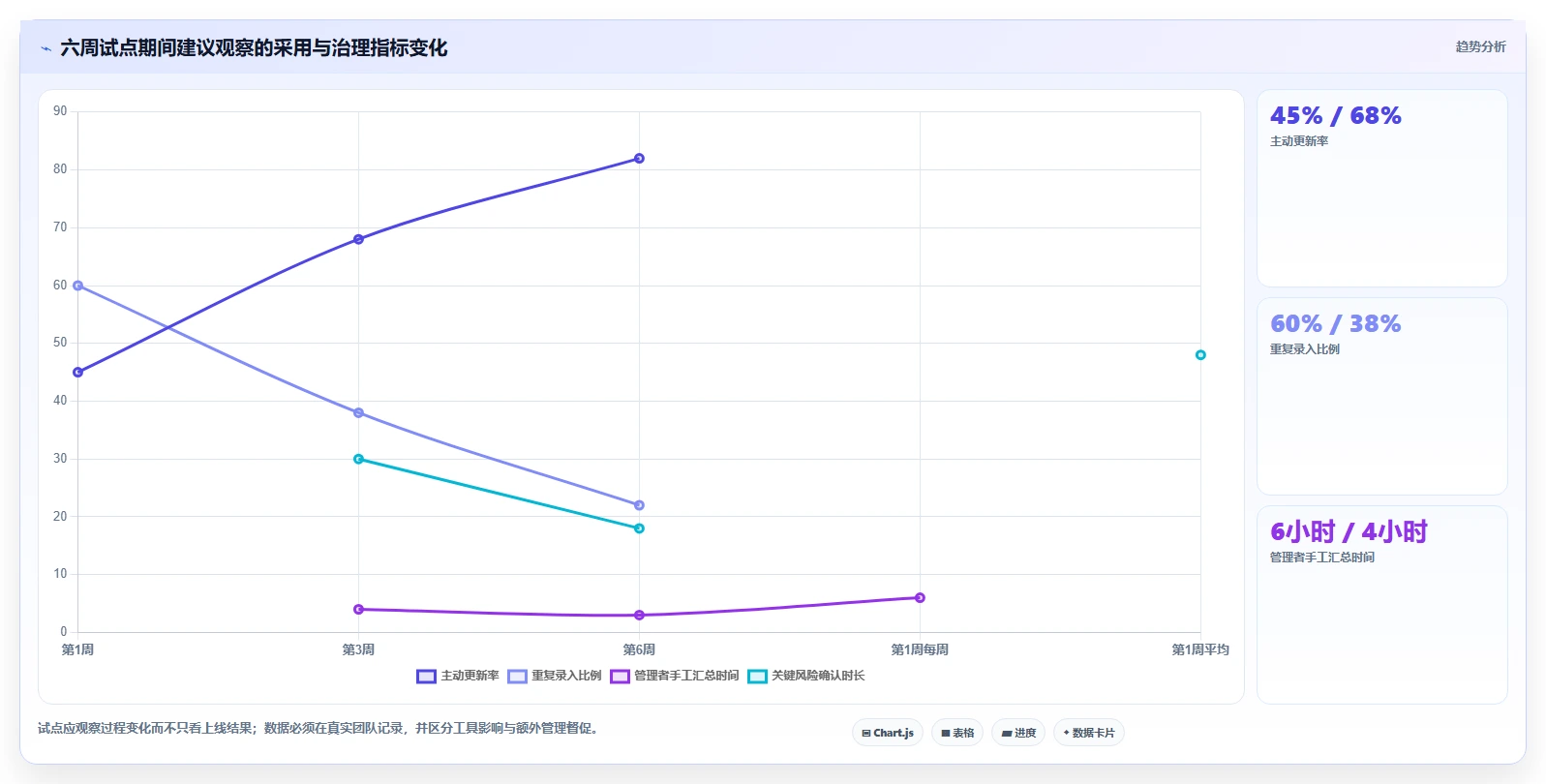The height and width of the screenshot is (784, 1546).
Task: Click the 第1周平均 x-axis label
Action: click(1200, 649)
